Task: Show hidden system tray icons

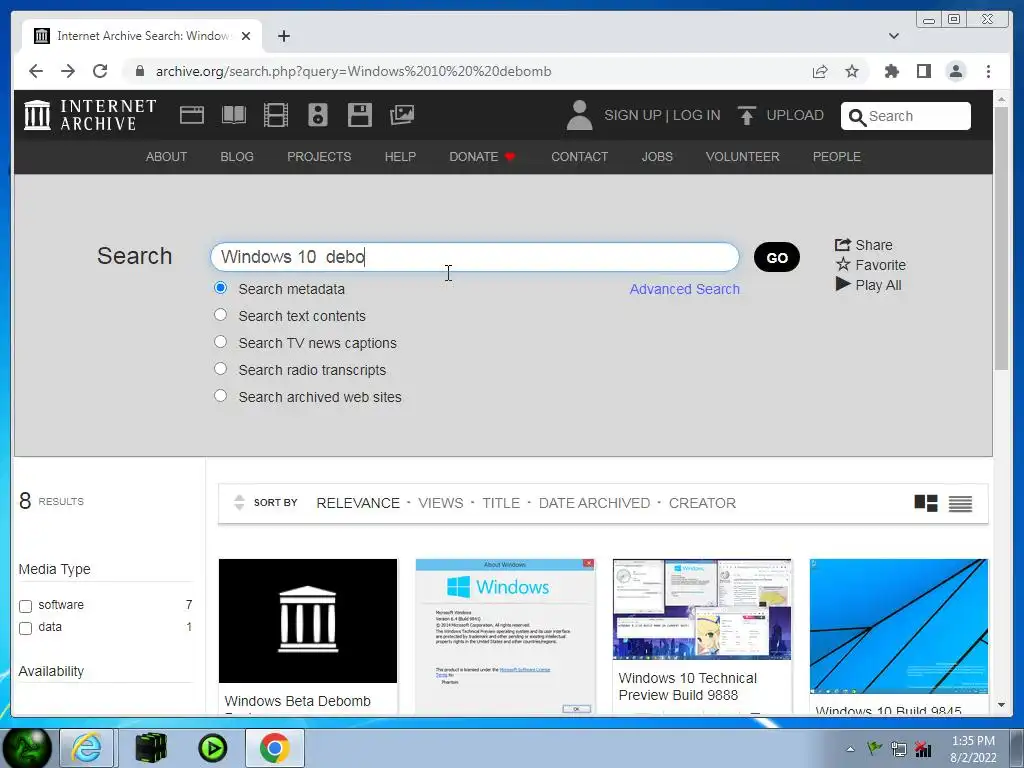Action: point(850,749)
